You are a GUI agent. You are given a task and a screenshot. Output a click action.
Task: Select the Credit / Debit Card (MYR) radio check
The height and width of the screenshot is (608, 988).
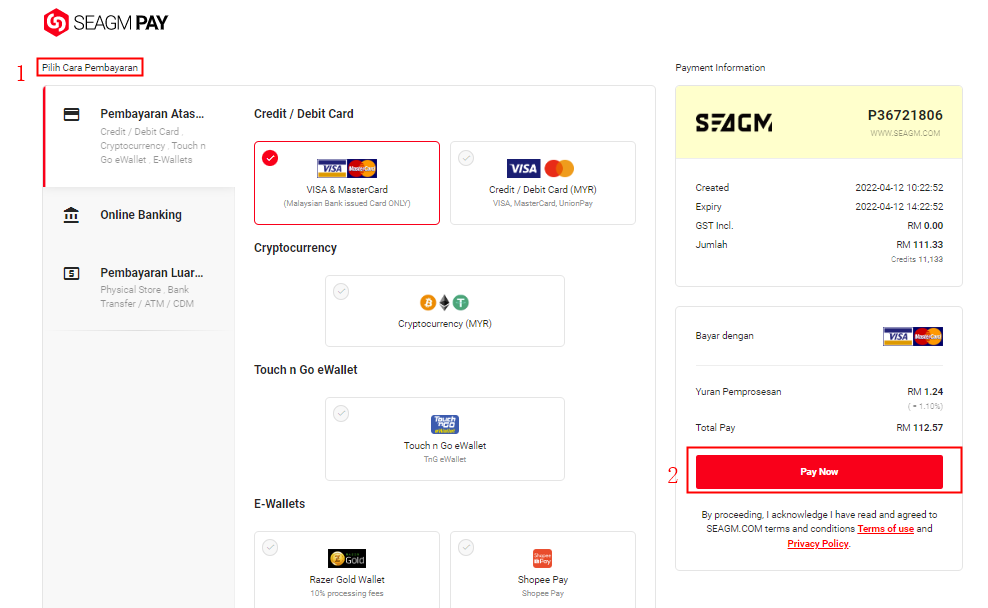pyautogui.click(x=466, y=158)
